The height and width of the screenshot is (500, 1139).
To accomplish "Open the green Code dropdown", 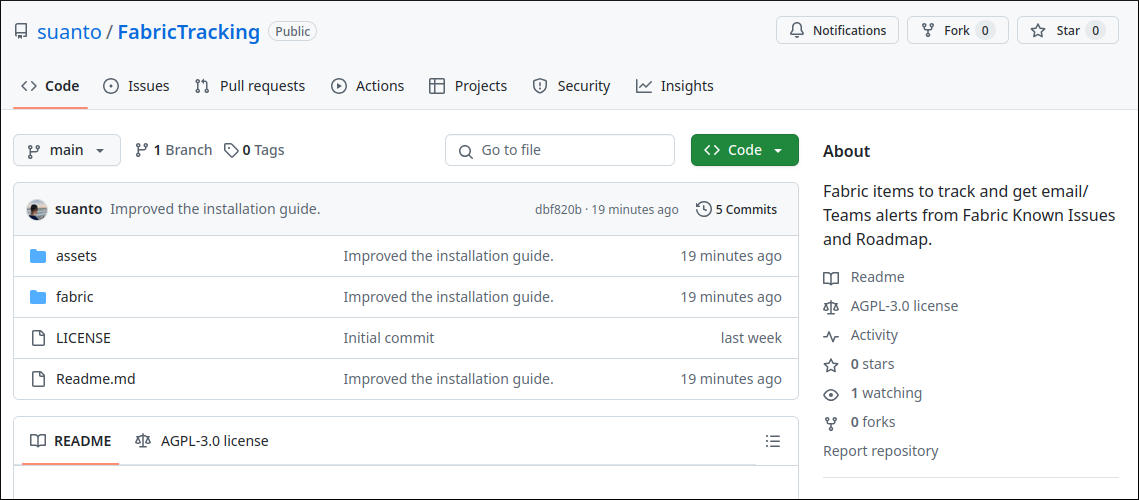I will [744, 150].
